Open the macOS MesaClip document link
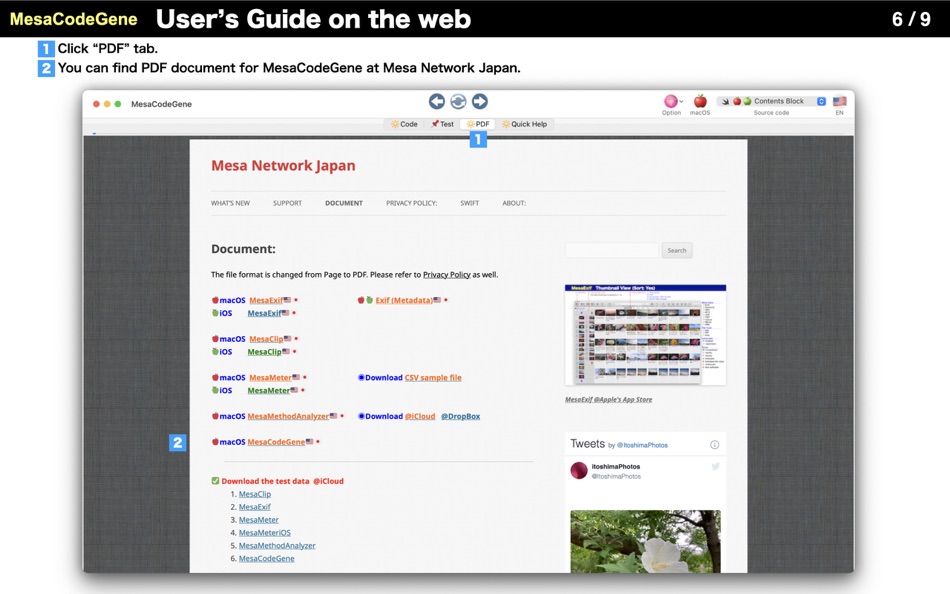 (x=266, y=339)
